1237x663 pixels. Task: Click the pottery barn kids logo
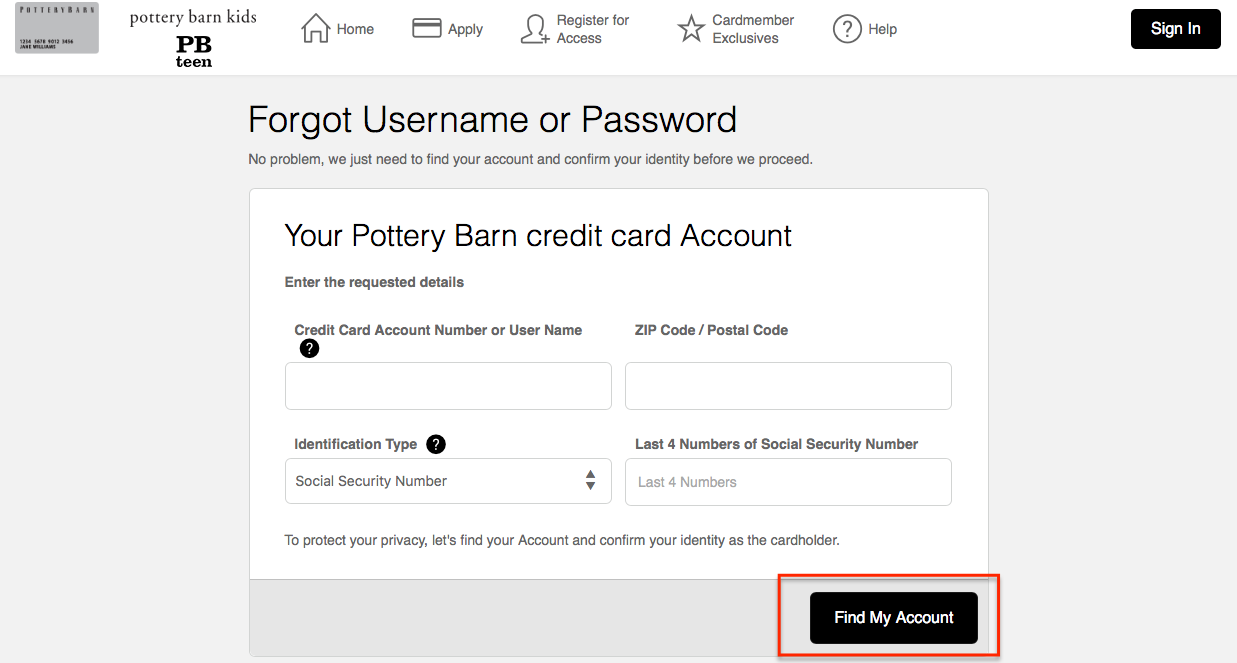click(x=193, y=18)
